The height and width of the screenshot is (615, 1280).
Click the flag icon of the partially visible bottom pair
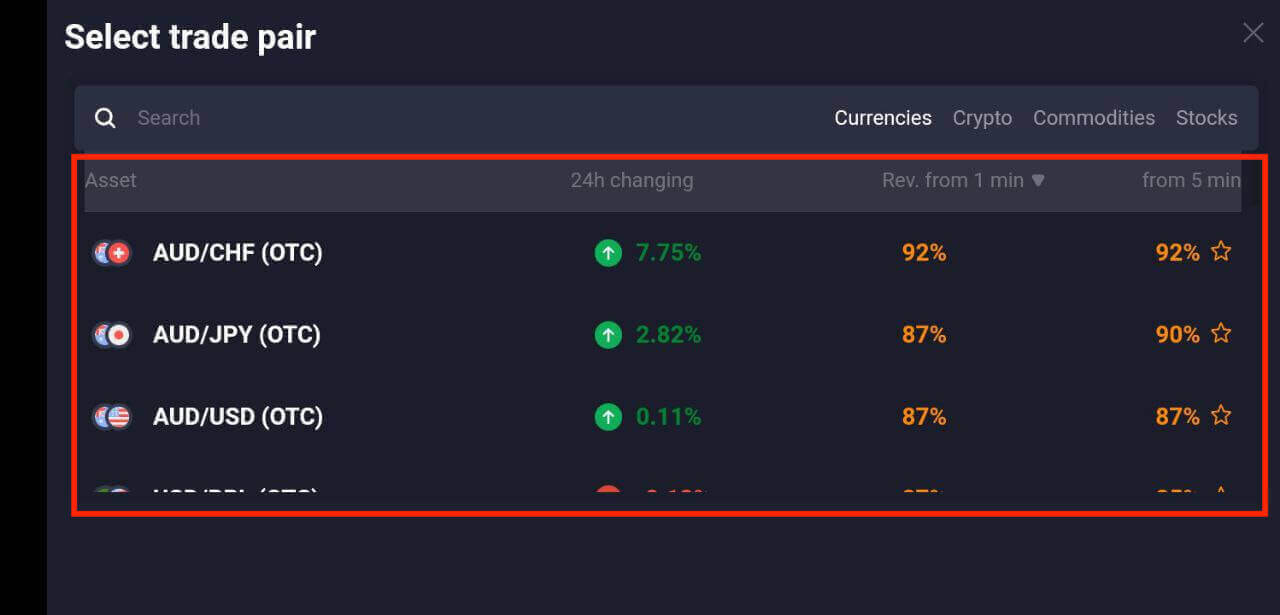coord(112,492)
